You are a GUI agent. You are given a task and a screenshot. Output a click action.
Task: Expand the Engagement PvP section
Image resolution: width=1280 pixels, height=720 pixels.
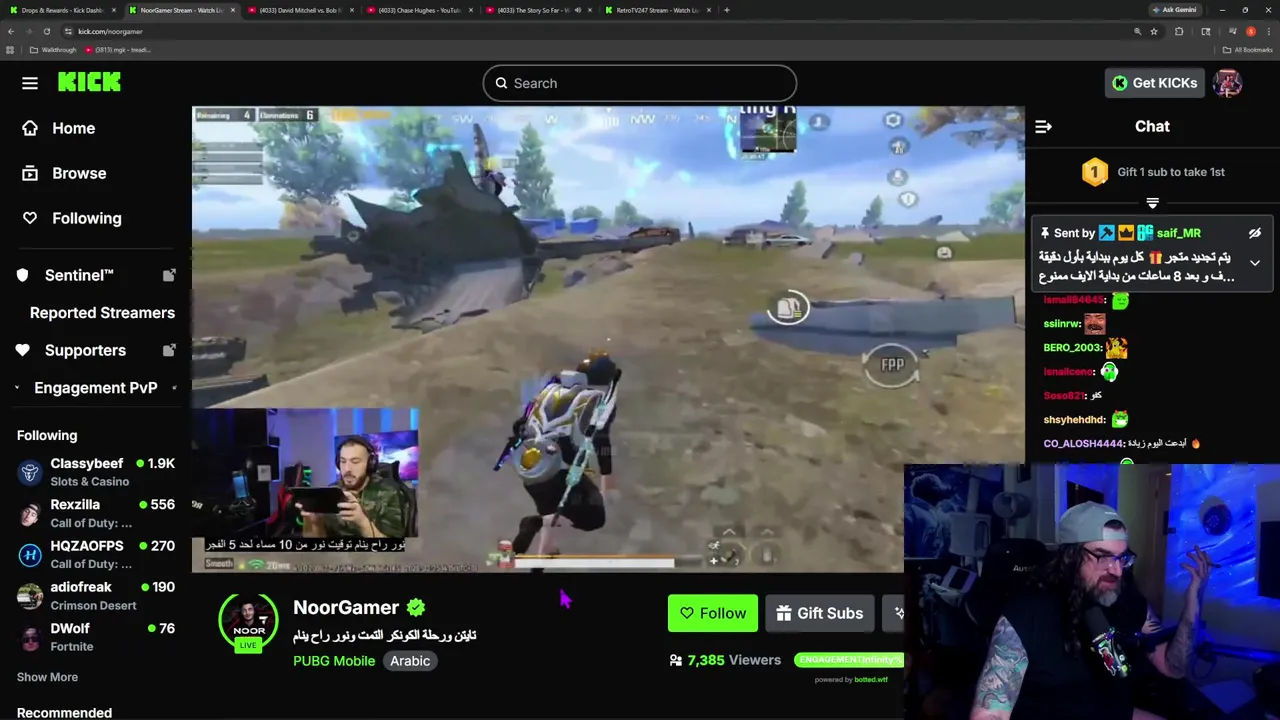click(x=96, y=388)
